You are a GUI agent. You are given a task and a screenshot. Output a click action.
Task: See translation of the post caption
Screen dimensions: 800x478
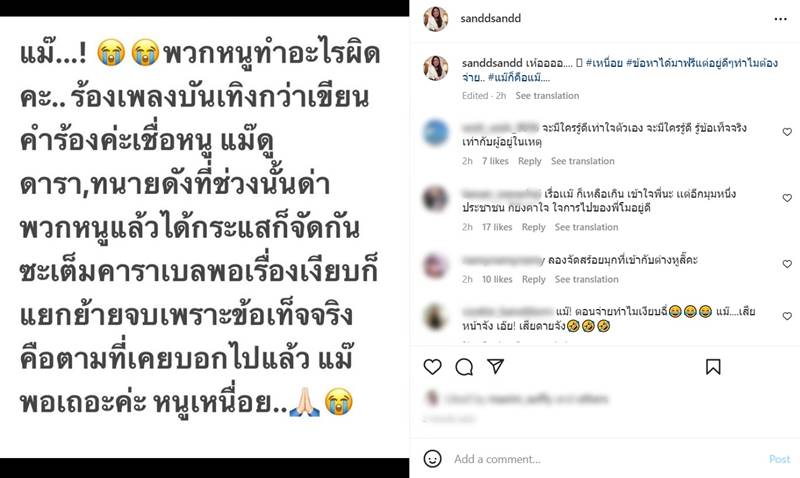pos(547,95)
